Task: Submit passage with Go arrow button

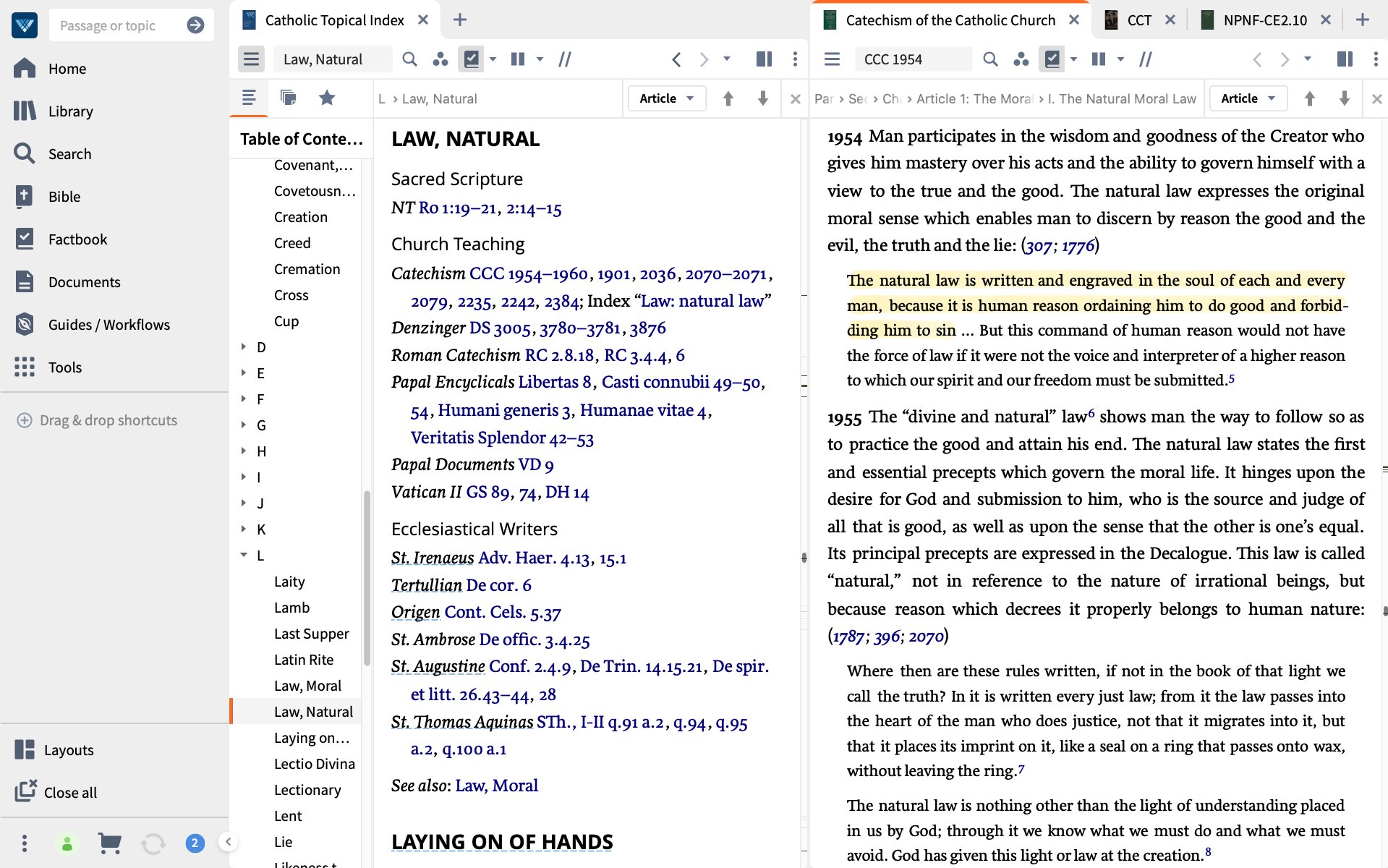Action: (x=195, y=25)
